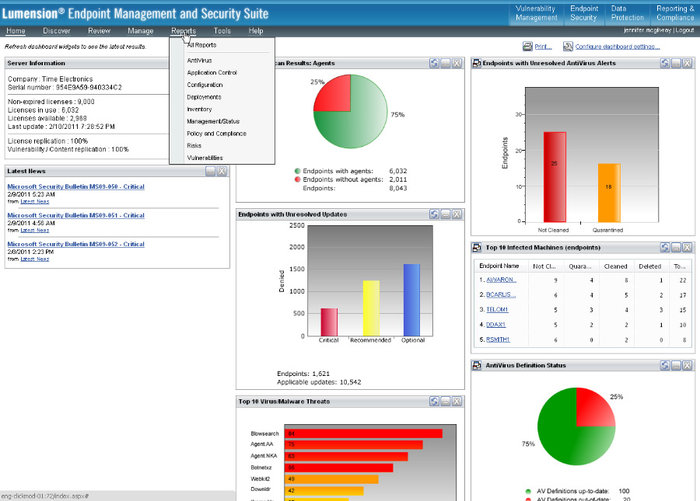Close the Top 10 Virus/Malware Threats widget

pyautogui.click(x=457, y=401)
